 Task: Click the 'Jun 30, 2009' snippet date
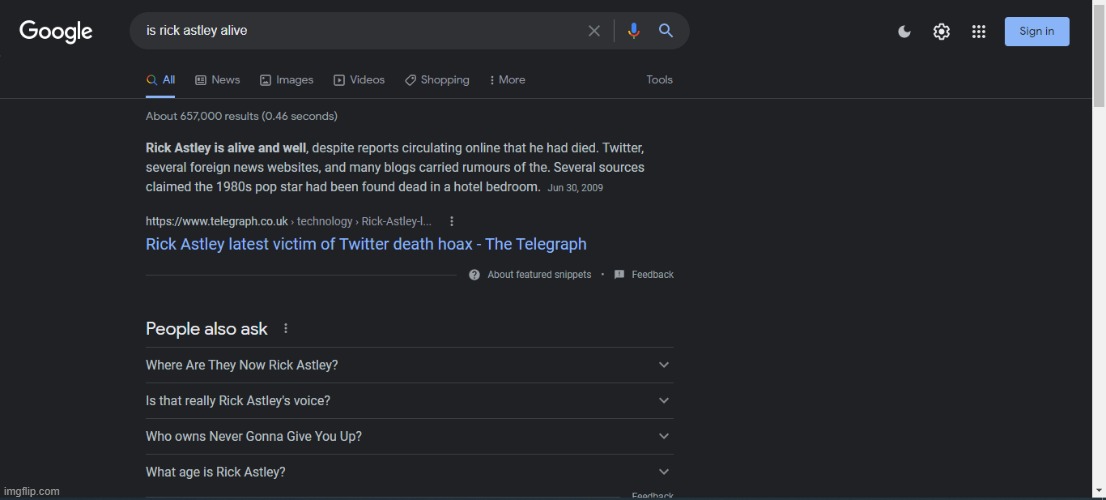pyautogui.click(x=575, y=188)
